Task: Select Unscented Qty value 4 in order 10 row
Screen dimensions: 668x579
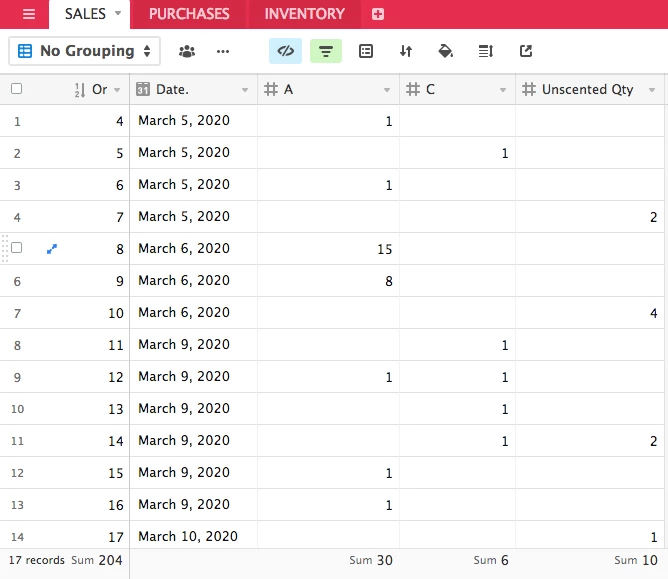Action: [x=590, y=313]
